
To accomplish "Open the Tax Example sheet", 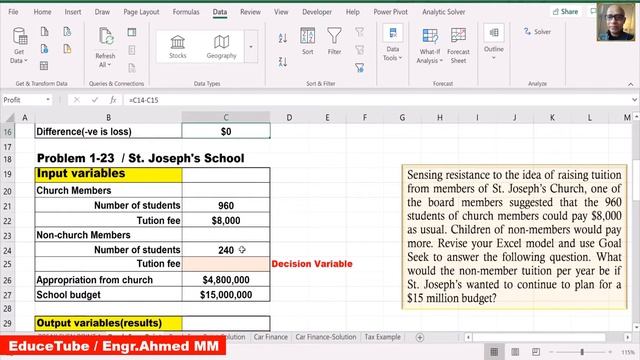I will point(382,337).
